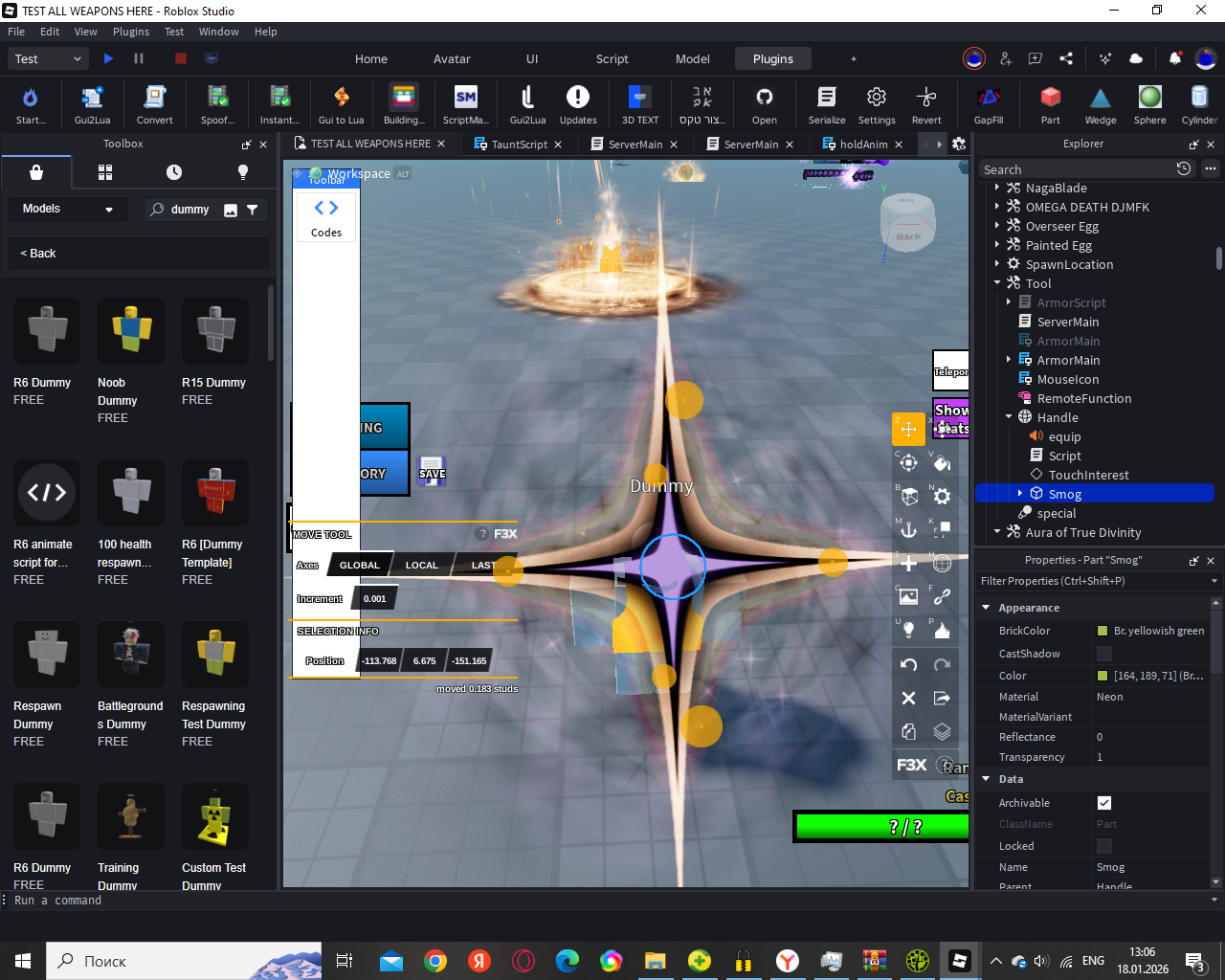Open the File menu

pyautogui.click(x=16, y=32)
